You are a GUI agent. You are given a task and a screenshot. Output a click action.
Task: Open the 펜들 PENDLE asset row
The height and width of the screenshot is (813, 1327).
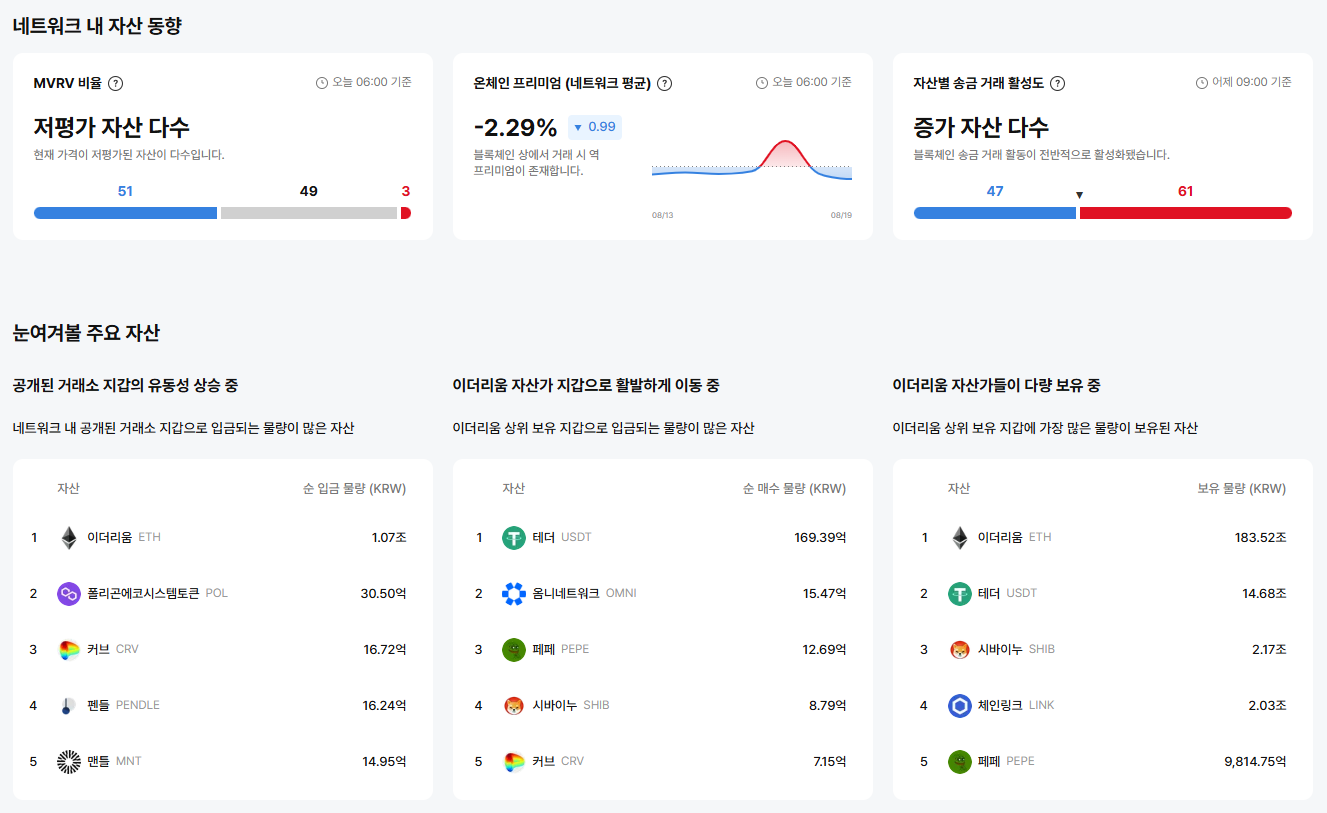coord(223,706)
